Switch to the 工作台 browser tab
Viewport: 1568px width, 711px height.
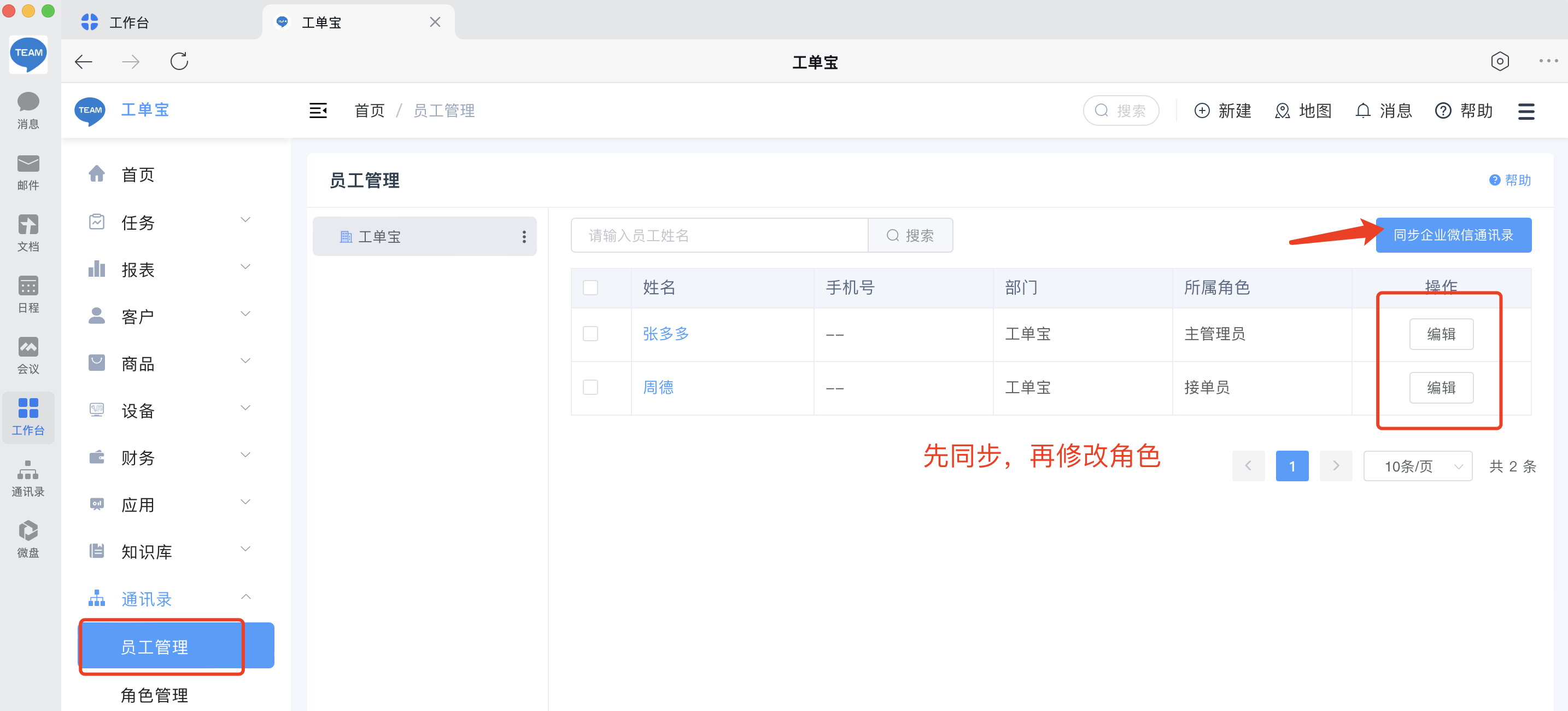click(129, 22)
